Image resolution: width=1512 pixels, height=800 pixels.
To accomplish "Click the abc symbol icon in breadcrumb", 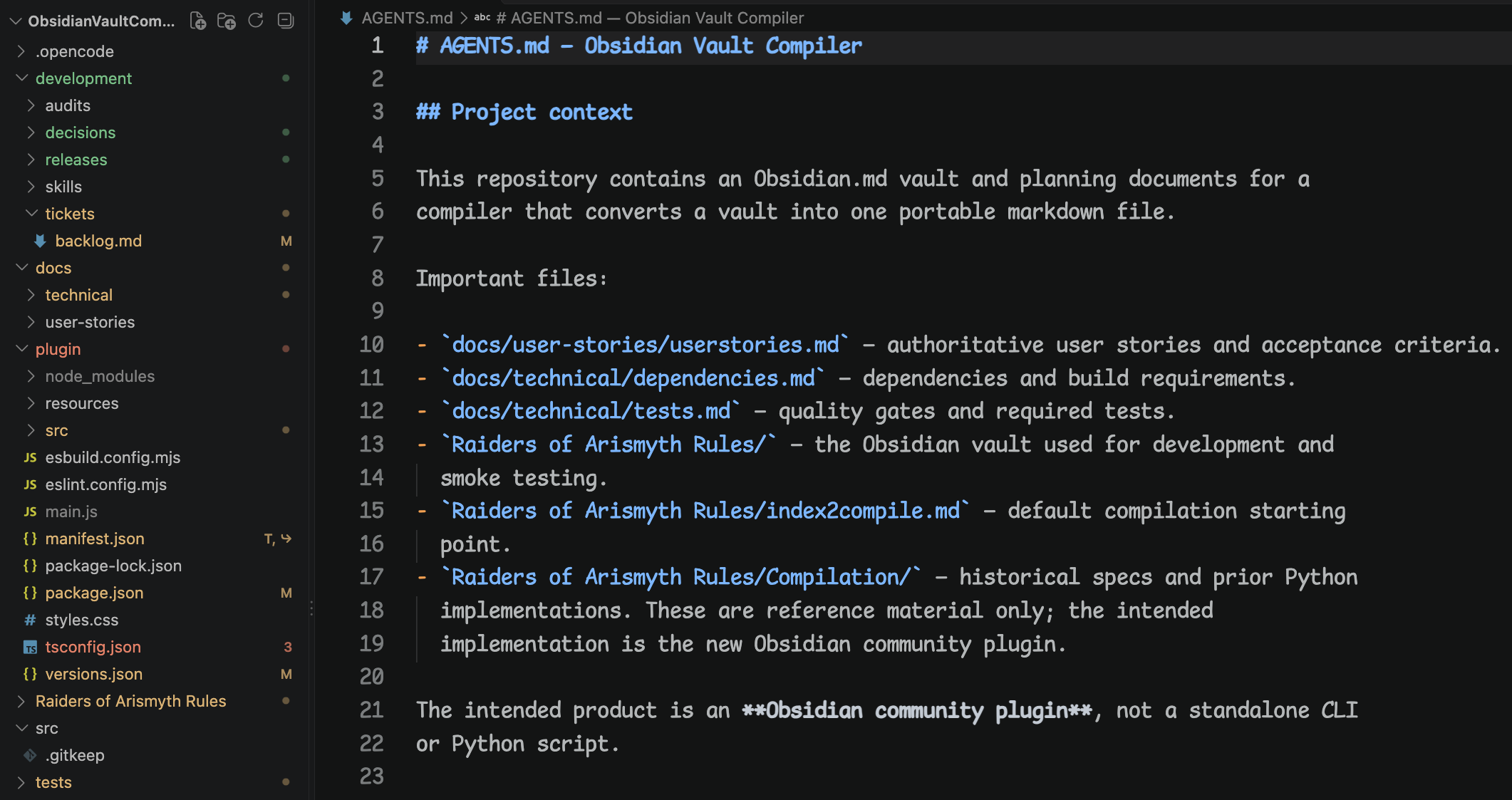I will tap(482, 18).
